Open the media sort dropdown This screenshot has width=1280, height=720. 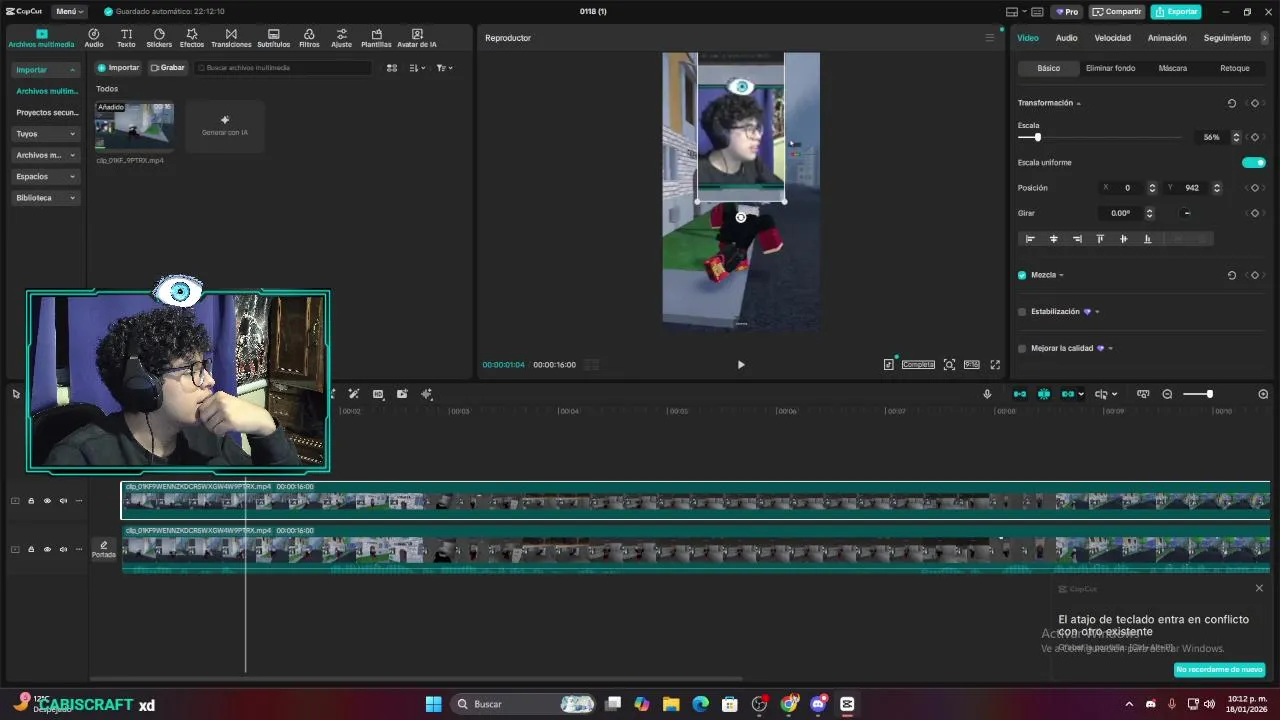(418, 68)
